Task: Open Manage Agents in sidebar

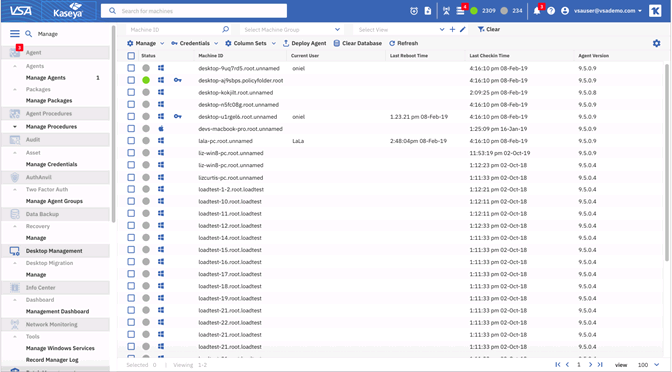Action: coord(45,78)
